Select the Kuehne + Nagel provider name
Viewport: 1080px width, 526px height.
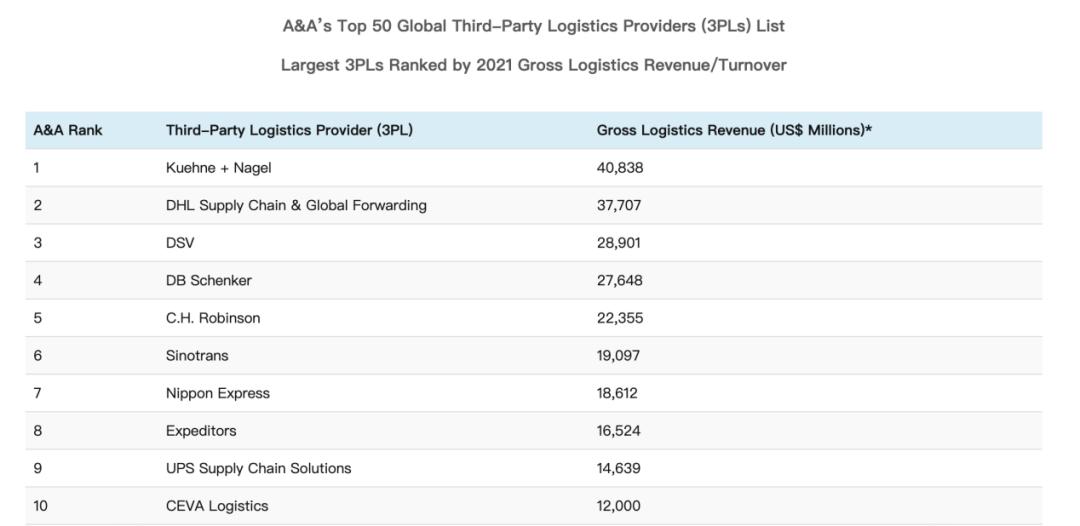pyautogui.click(x=218, y=168)
